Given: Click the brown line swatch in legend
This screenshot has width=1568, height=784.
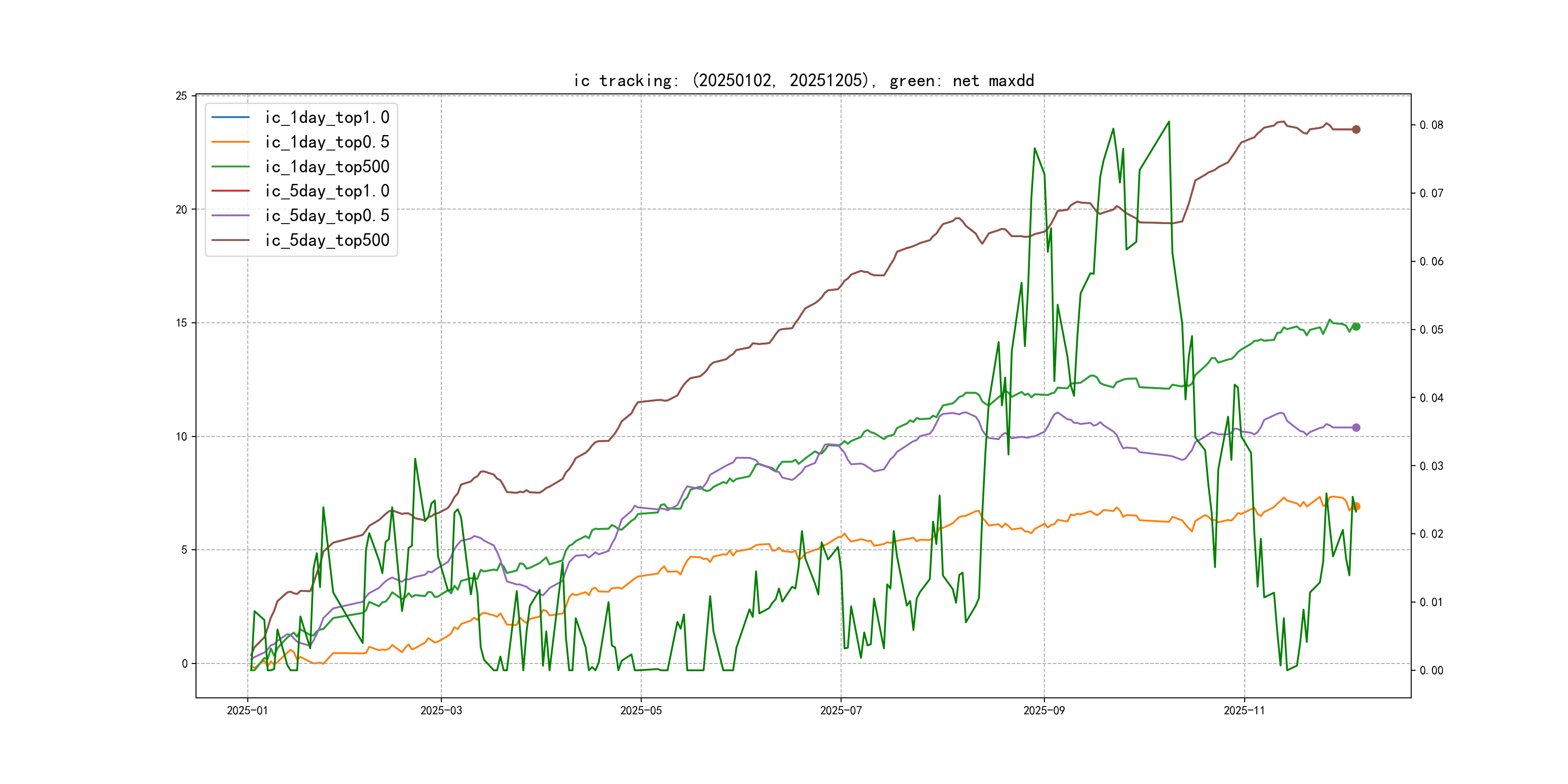Looking at the screenshot, I should [230, 241].
